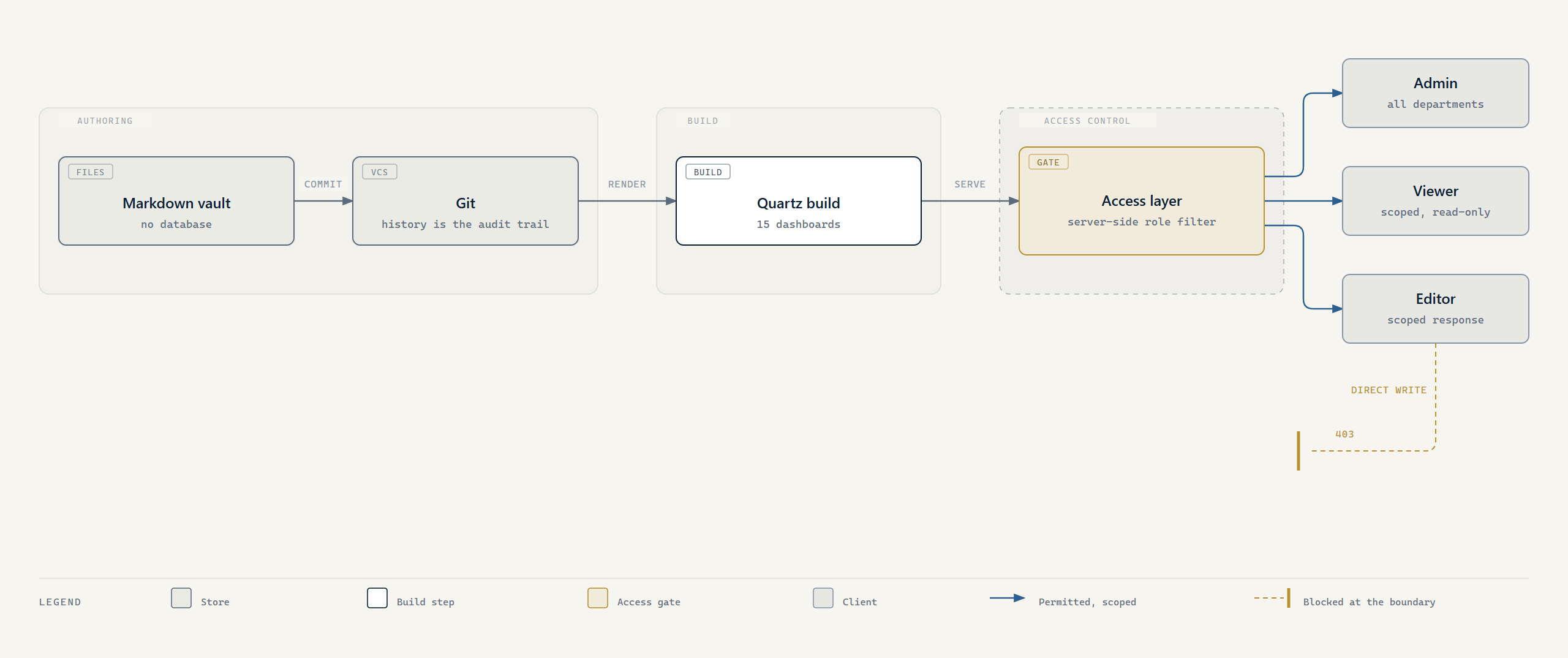
Task: Click the vertical blocked barrier bar near 403
Action: [1298, 451]
